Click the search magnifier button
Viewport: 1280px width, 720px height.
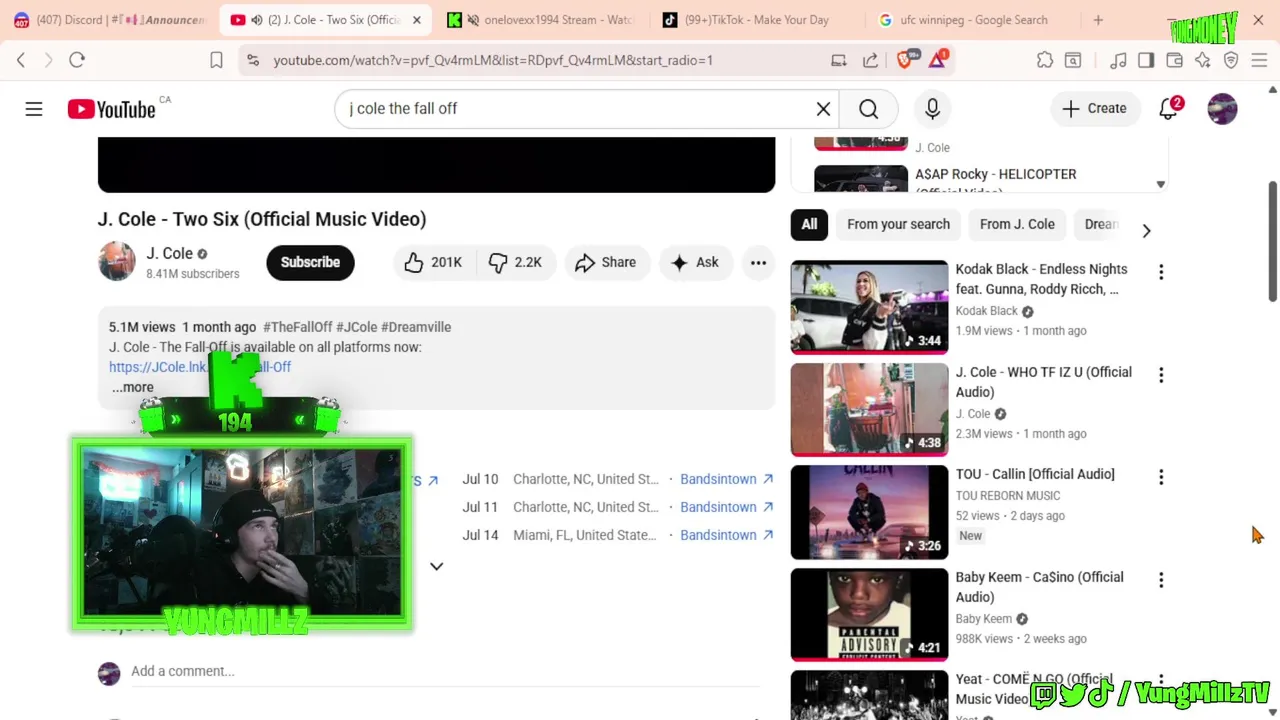868,108
